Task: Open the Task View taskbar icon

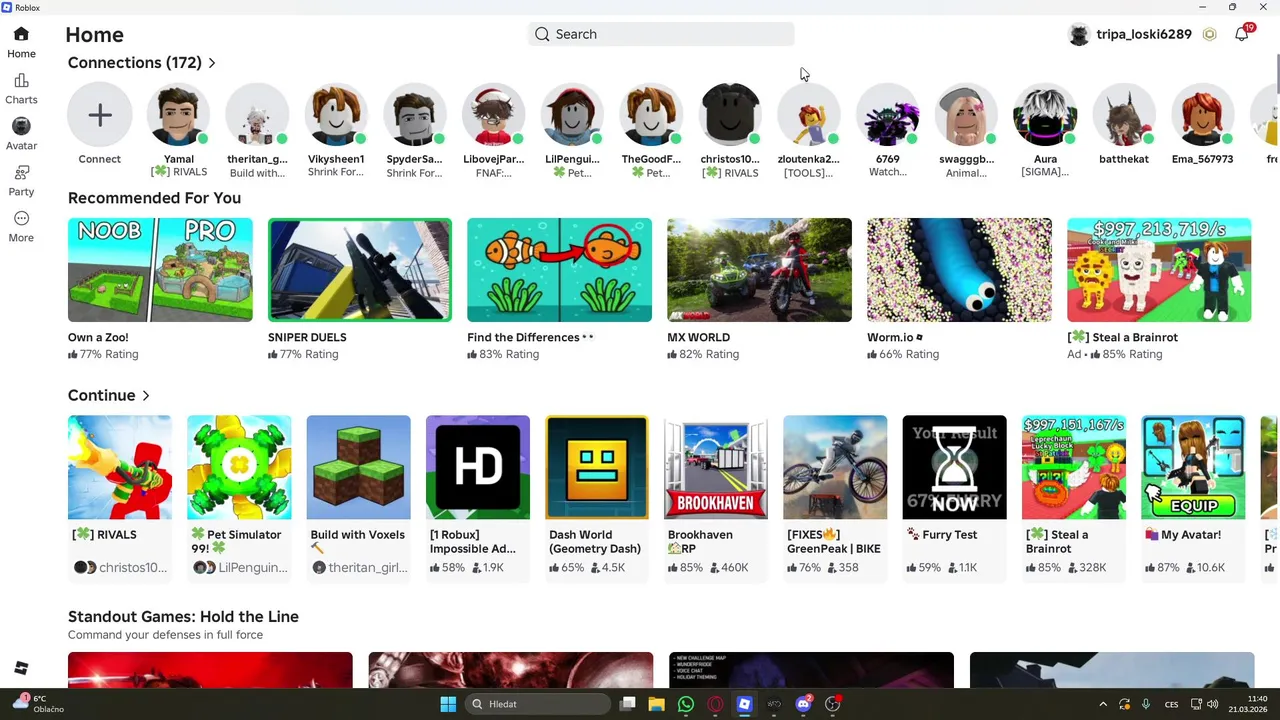Action: (627, 704)
